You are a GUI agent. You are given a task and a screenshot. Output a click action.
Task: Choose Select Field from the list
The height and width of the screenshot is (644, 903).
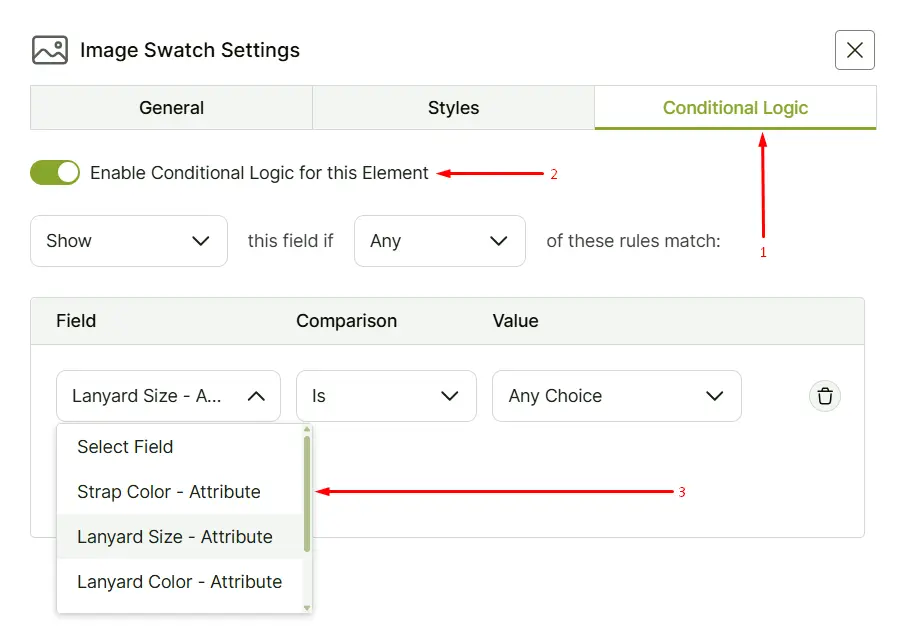click(124, 447)
